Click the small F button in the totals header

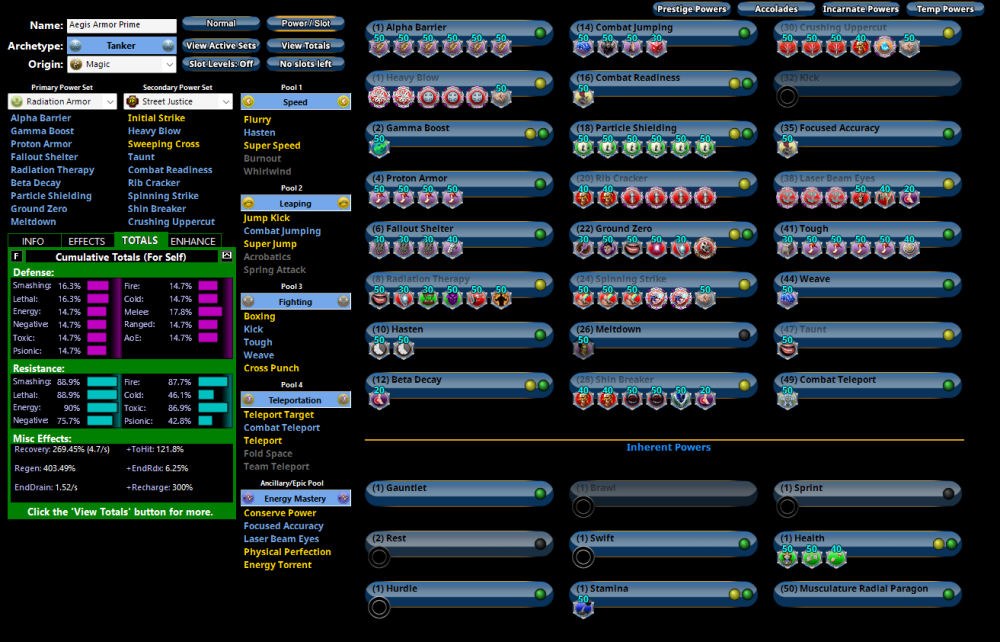coord(17,257)
